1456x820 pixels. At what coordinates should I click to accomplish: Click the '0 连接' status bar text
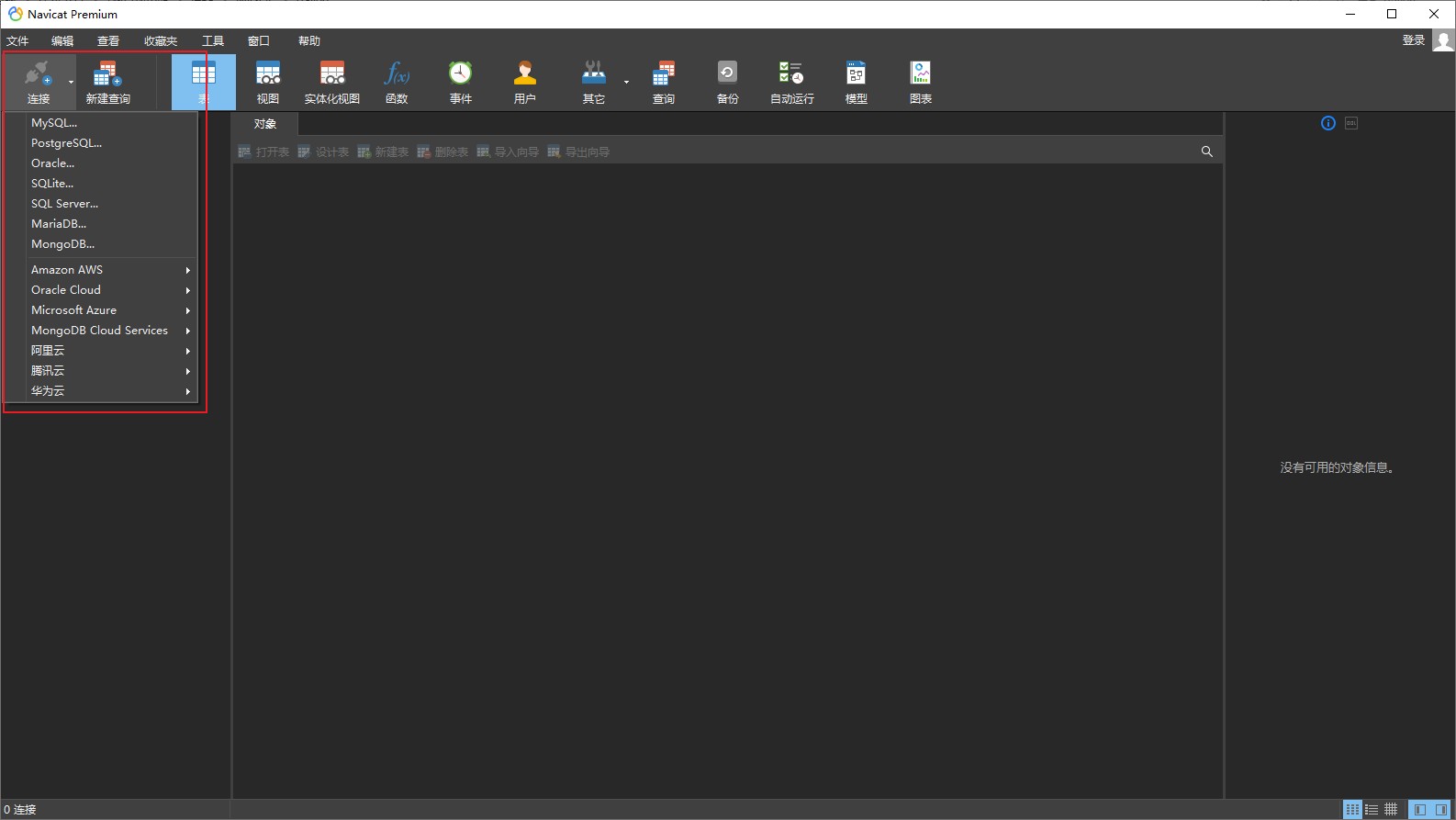point(20,810)
